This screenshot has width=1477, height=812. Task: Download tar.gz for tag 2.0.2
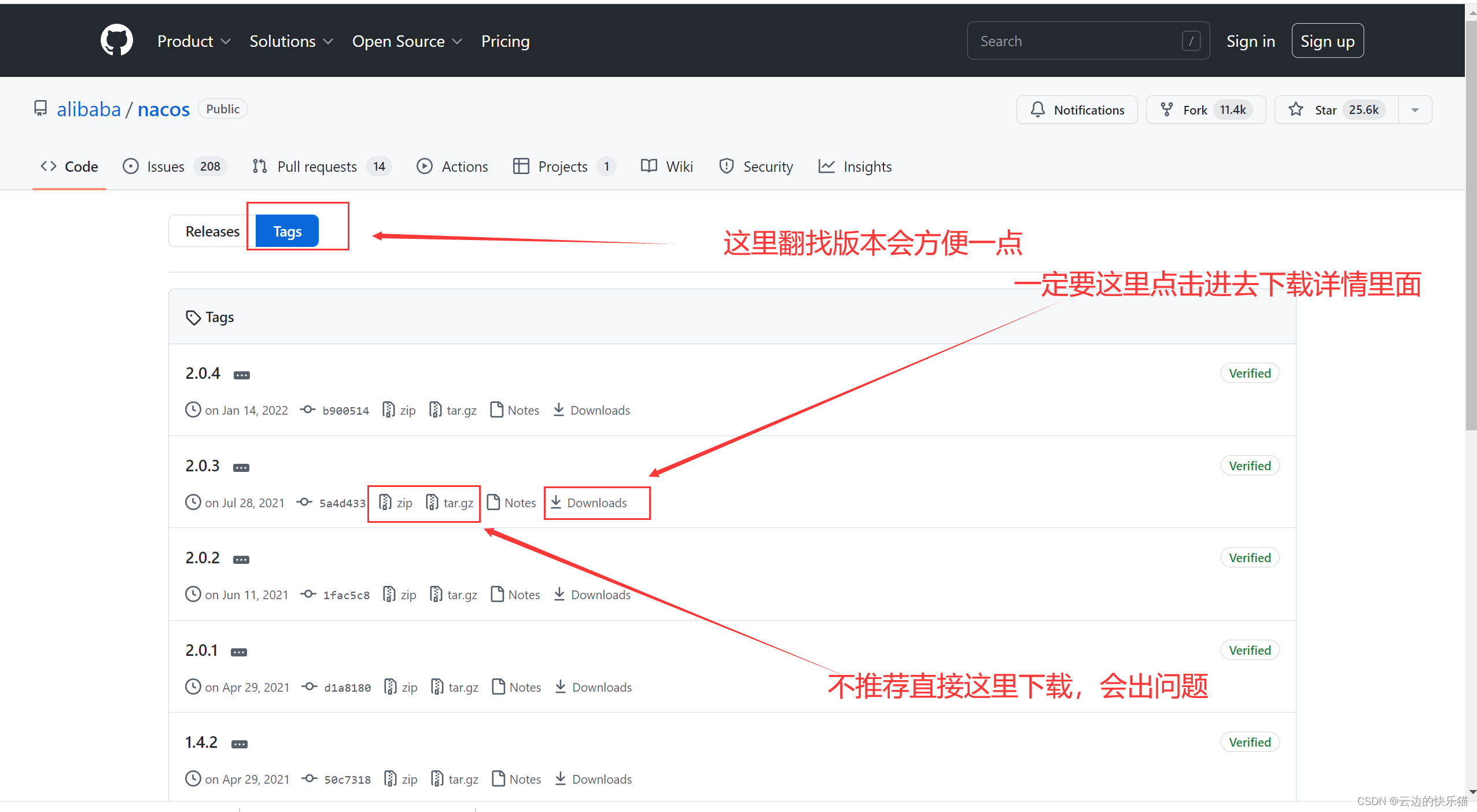[x=454, y=595]
